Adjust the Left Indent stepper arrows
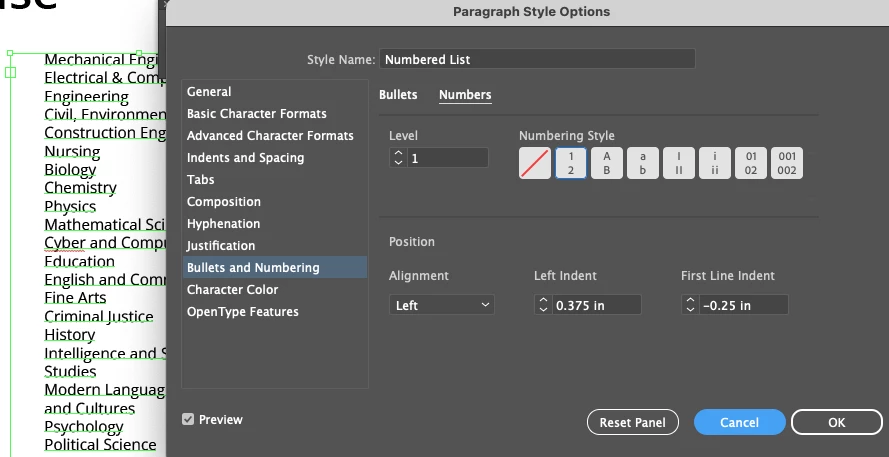Viewport: 889px width, 457px height. pos(544,305)
